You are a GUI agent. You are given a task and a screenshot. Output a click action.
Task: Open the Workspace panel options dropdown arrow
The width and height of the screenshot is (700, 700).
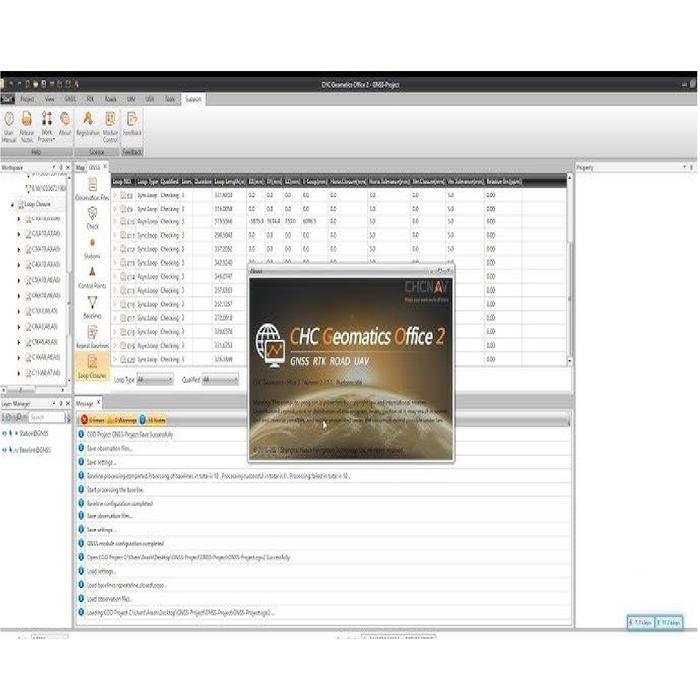click(54, 167)
